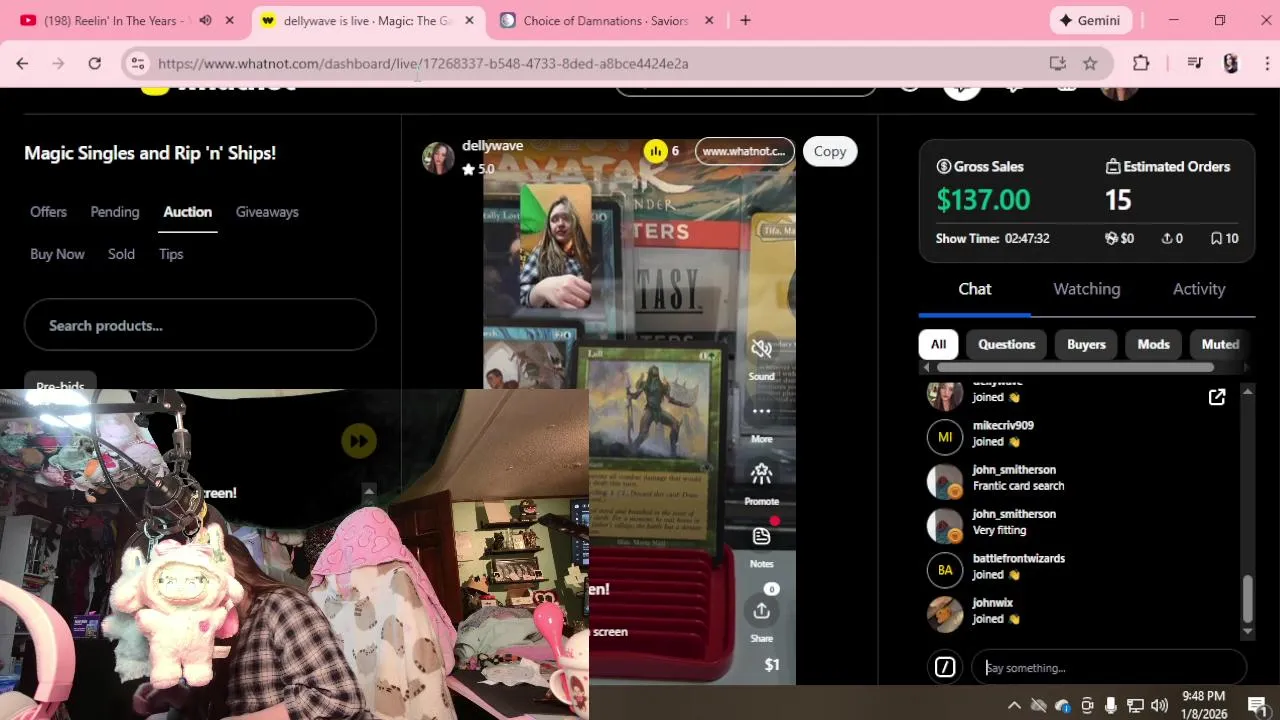The height and width of the screenshot is (720, 1280).
Task: Open a new browser tab
Action: 745,20
